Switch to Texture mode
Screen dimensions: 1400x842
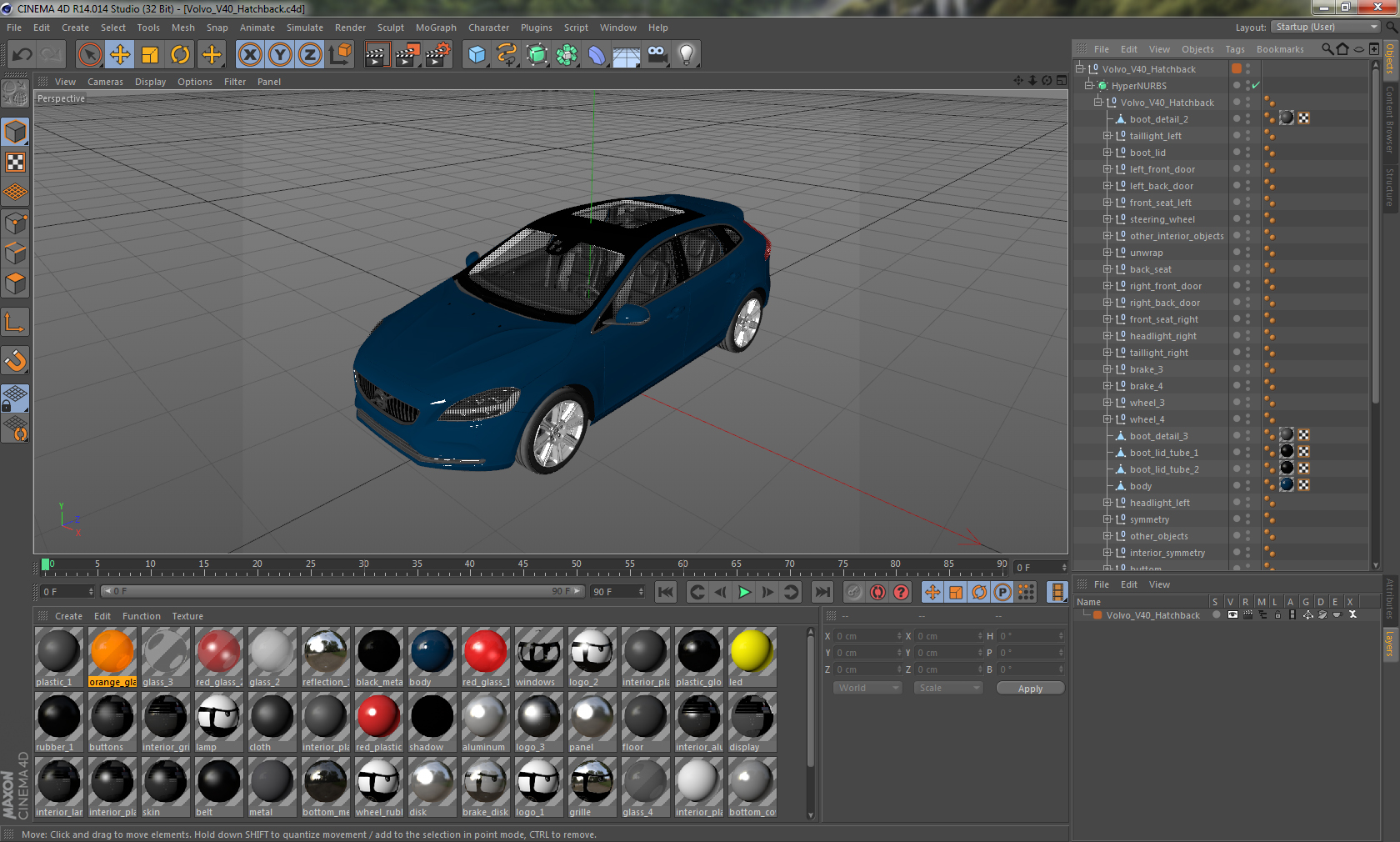(x=15, y=163)
